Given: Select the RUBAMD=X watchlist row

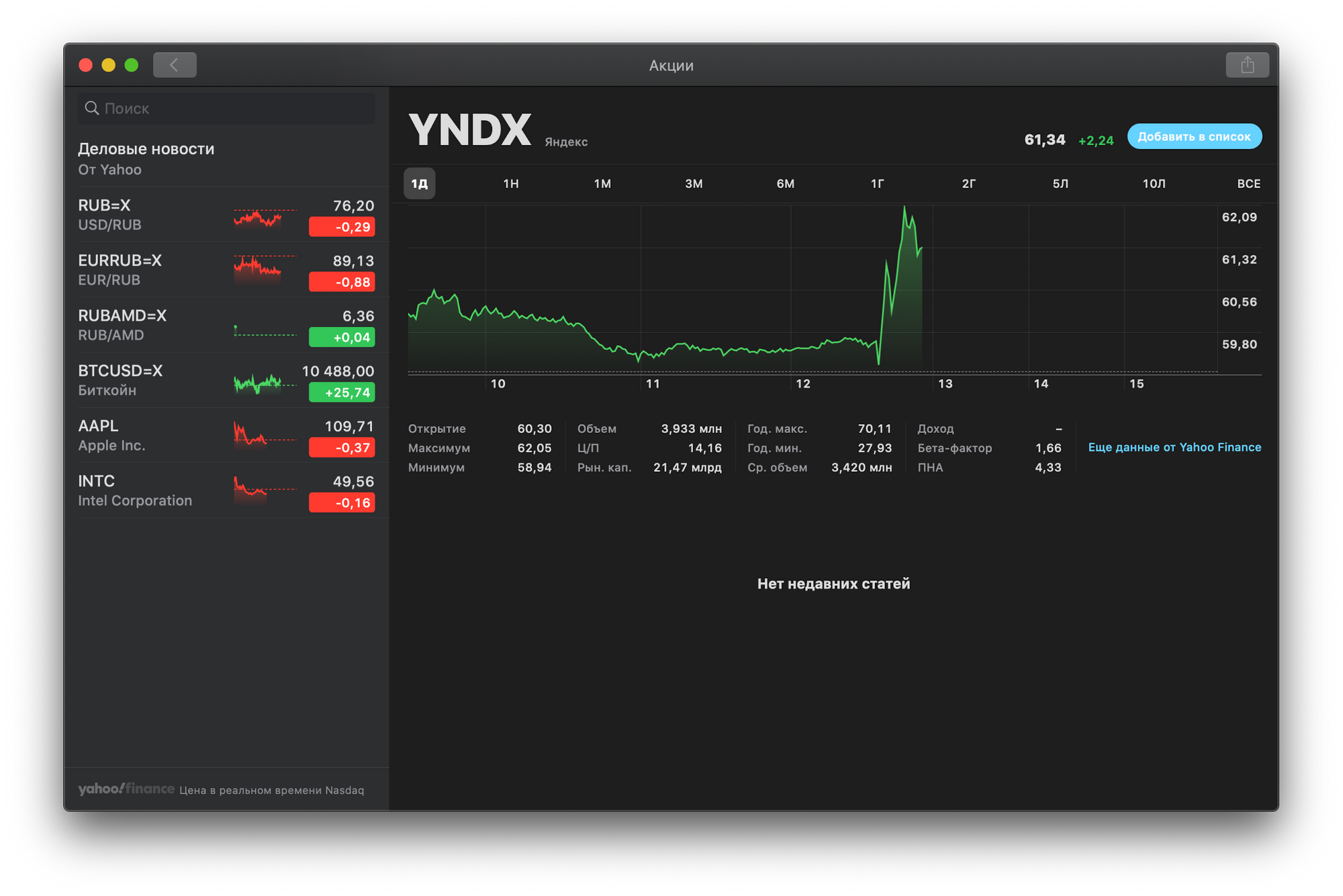Looking at the screenshot, I should (227, 325).
